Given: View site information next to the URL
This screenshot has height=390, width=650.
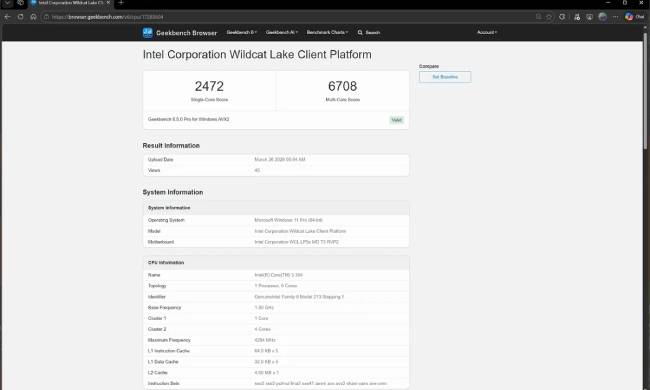Looking at the screenshot, I should pyautogui.click(x=46, y=17).
